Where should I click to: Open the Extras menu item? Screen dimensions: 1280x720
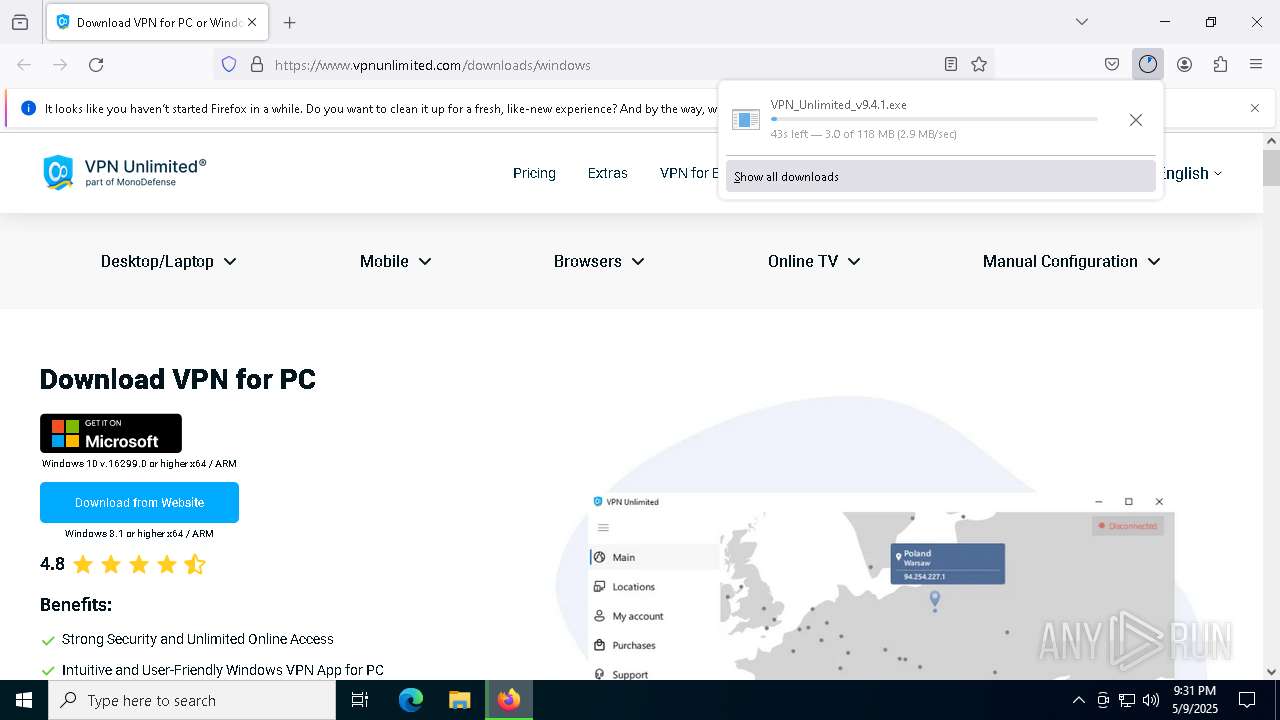(608, 173)
